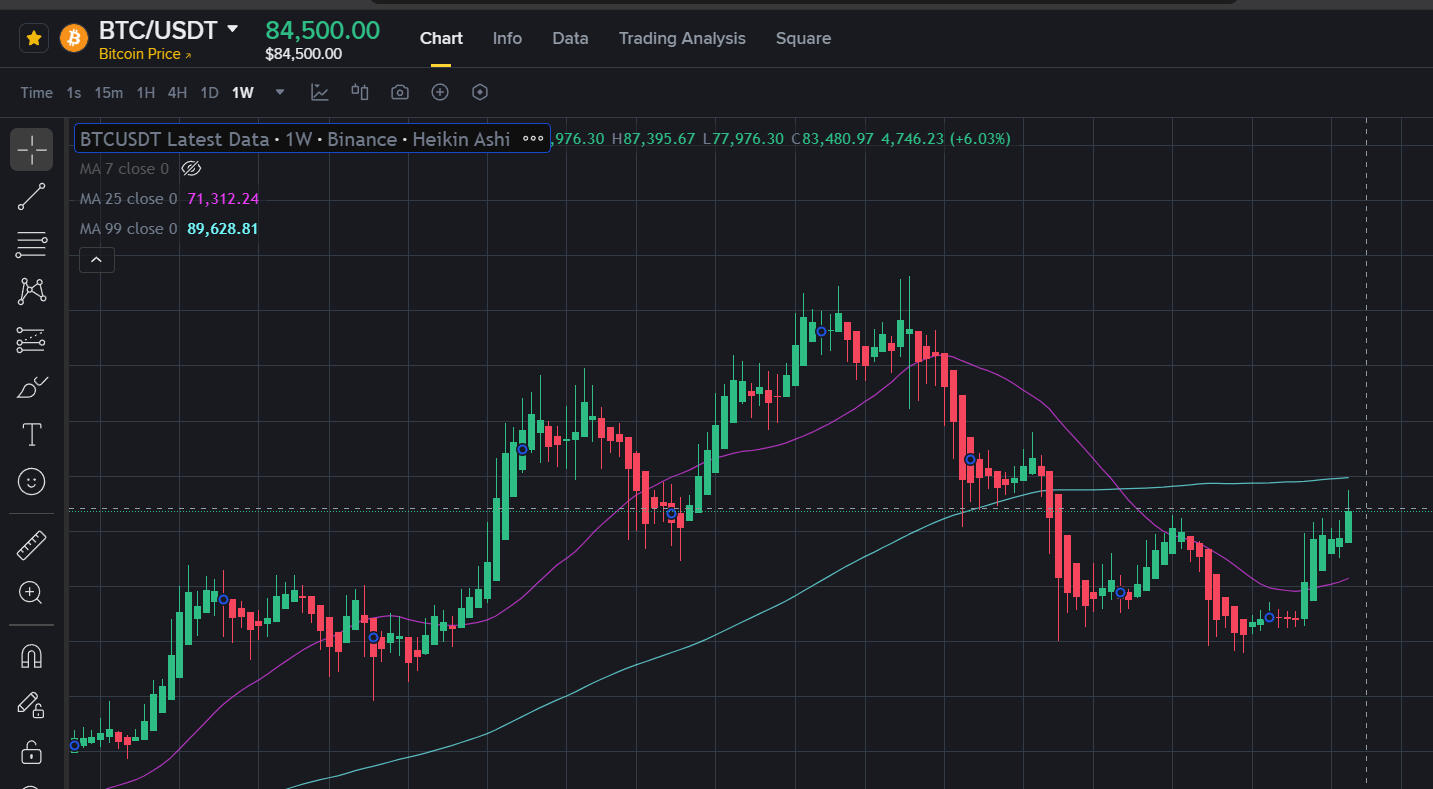Toggle the magnet snap mode
This screenshot has width=1433, height=789.
coord(32,656)
